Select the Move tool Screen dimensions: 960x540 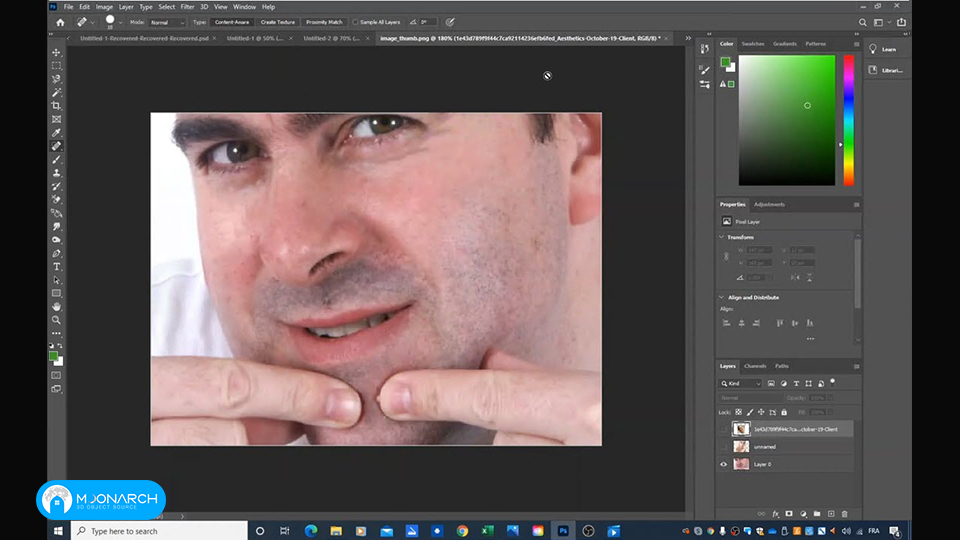pos(56,53)
